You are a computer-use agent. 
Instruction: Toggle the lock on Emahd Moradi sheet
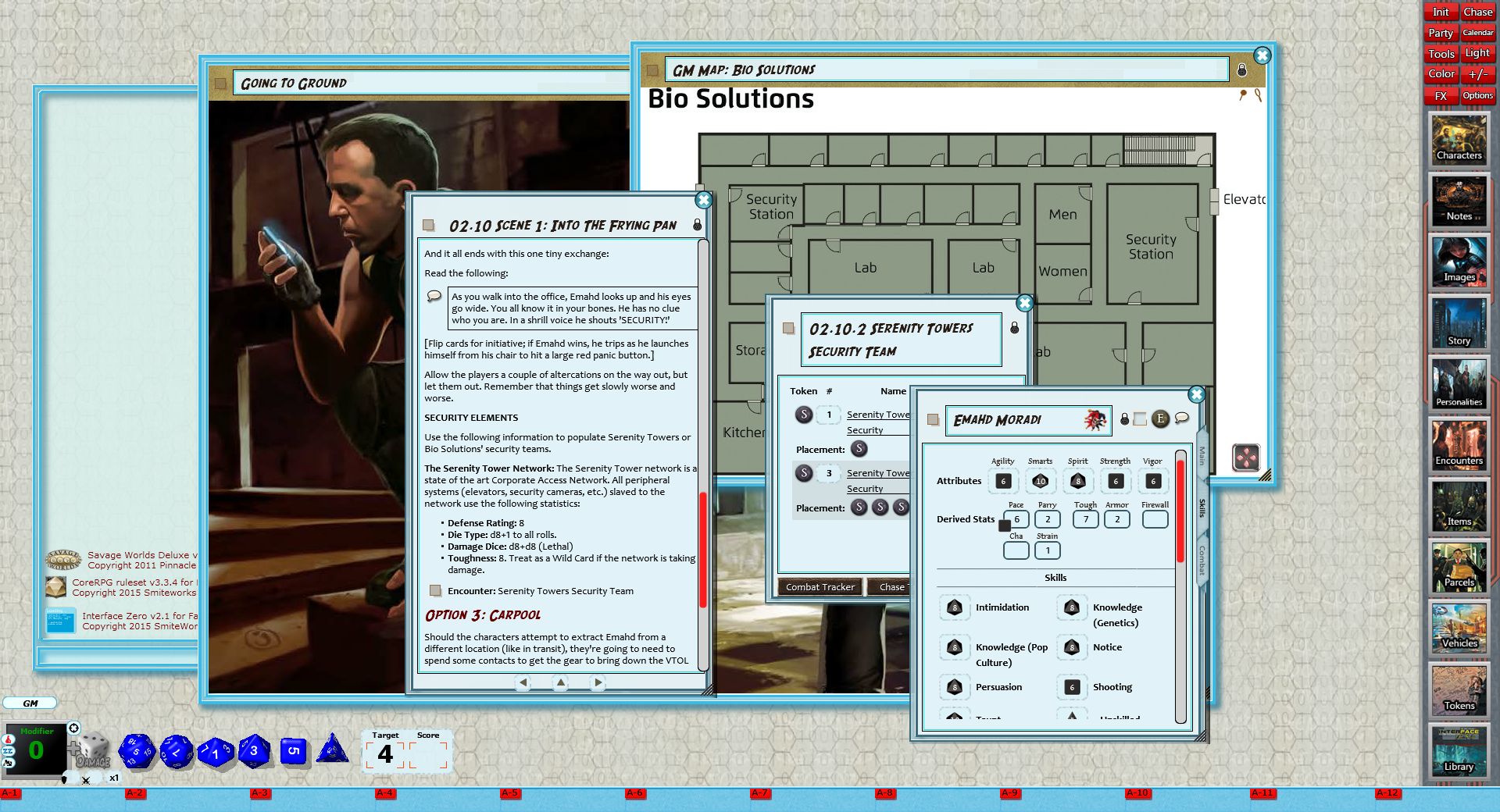(x=1124, y=420)
